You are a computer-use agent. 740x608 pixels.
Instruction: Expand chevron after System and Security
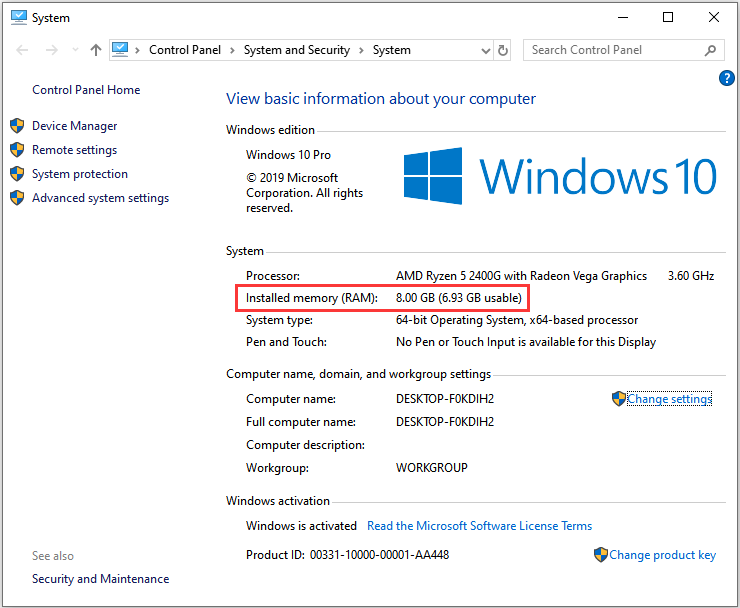pos(362,51)
